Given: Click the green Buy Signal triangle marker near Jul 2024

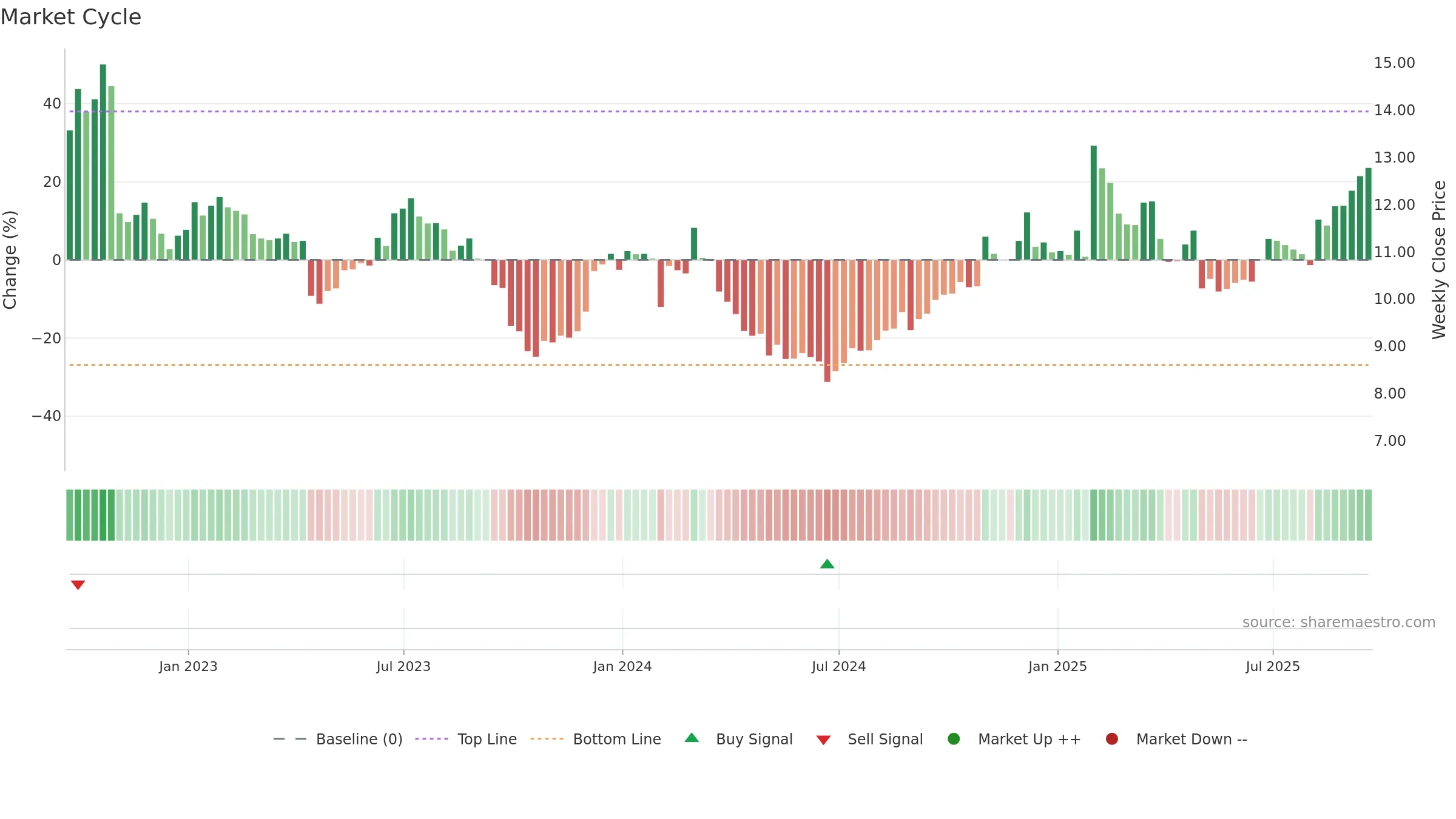Looking at the screenshot, I should [x=827, y=564].
